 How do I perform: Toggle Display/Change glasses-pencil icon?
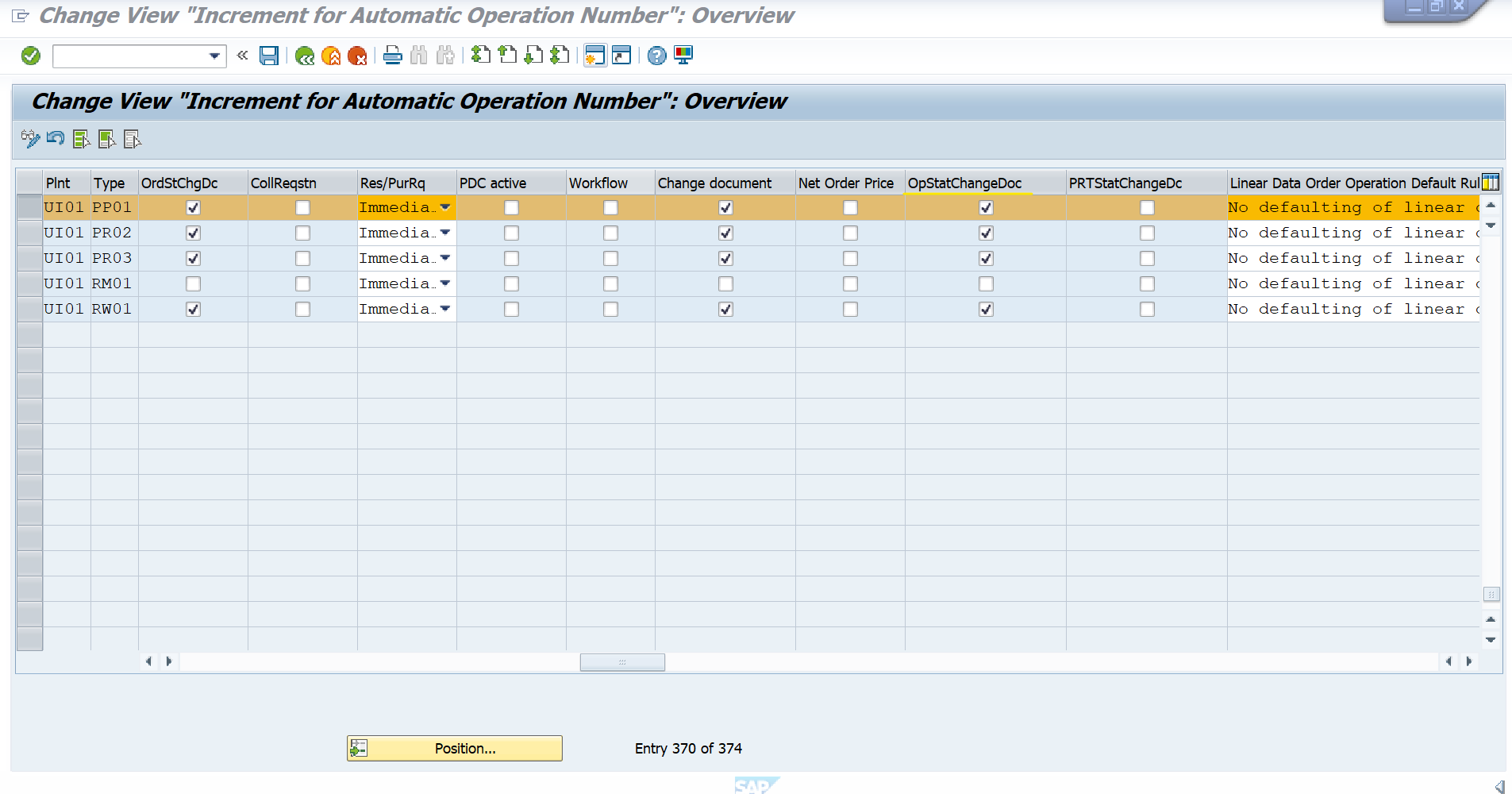coord(30,139)
